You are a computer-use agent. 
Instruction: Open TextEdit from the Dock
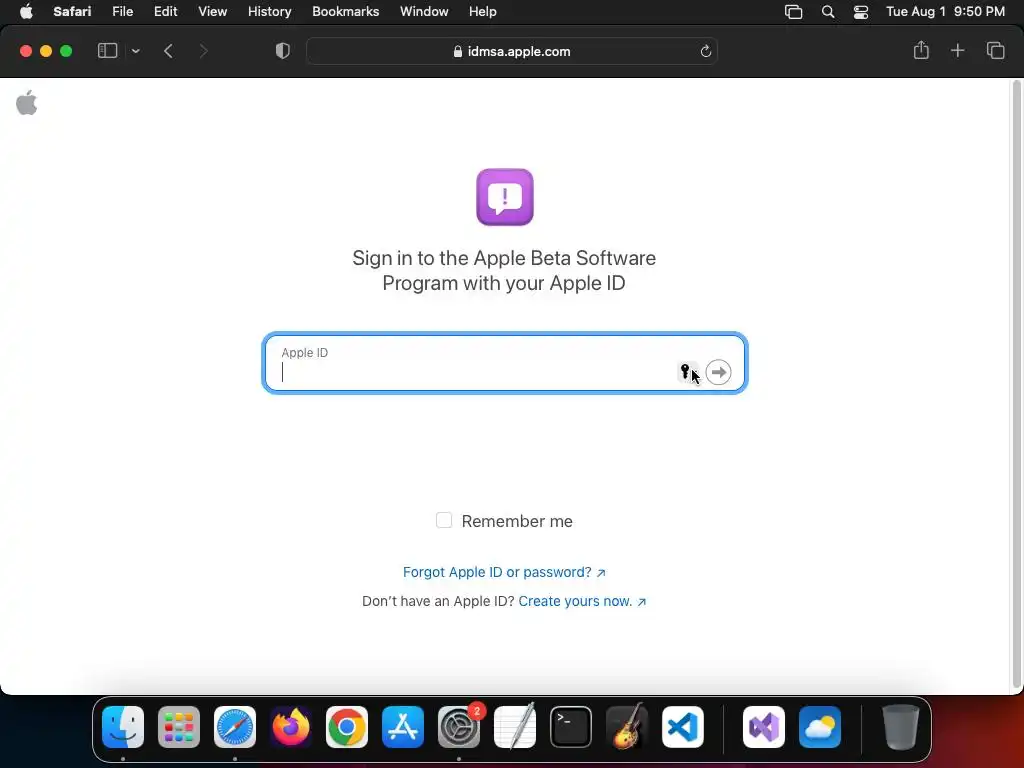coord(515,727)
